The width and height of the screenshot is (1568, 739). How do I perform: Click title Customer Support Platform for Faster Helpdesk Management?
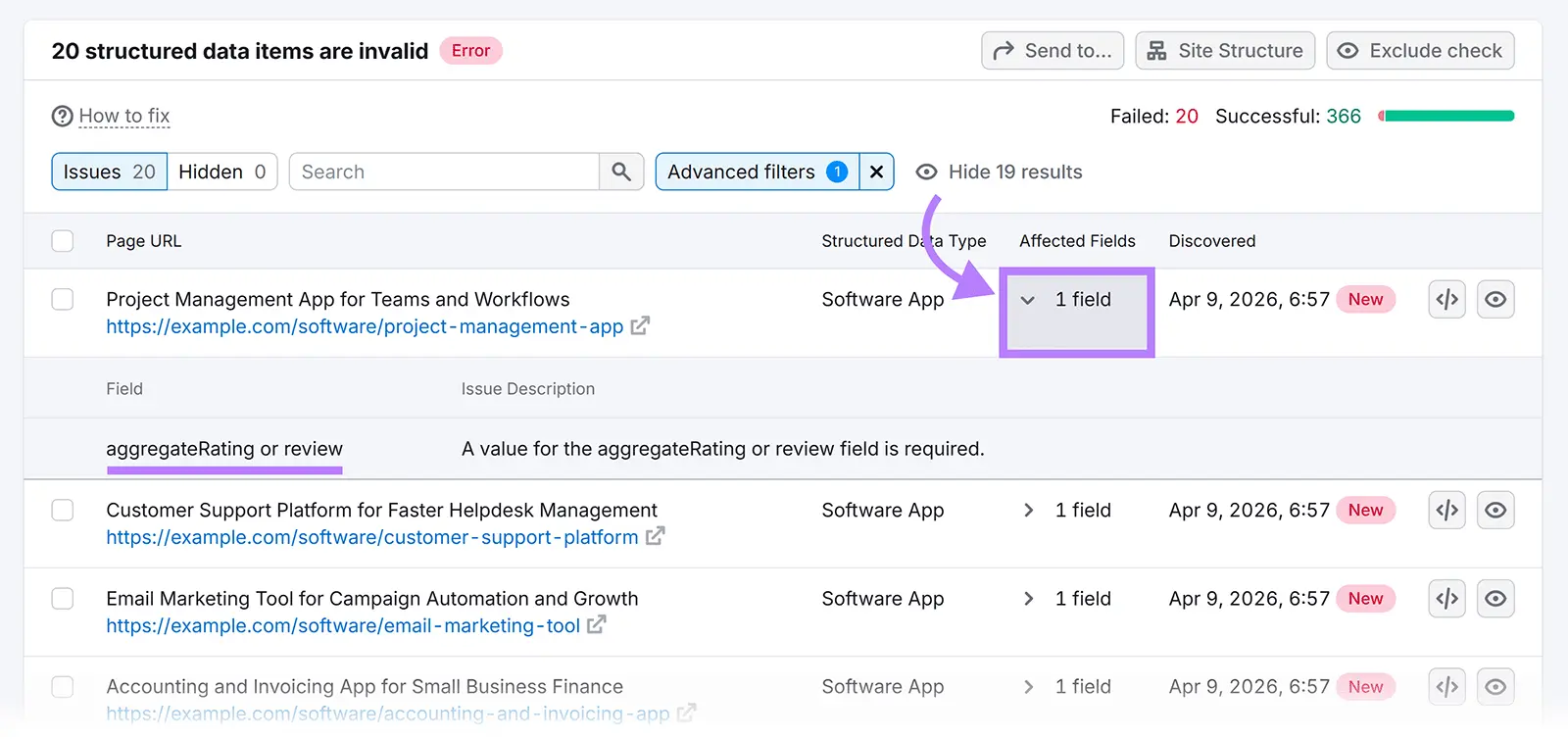pyautogui.click(x=381, y=510)
